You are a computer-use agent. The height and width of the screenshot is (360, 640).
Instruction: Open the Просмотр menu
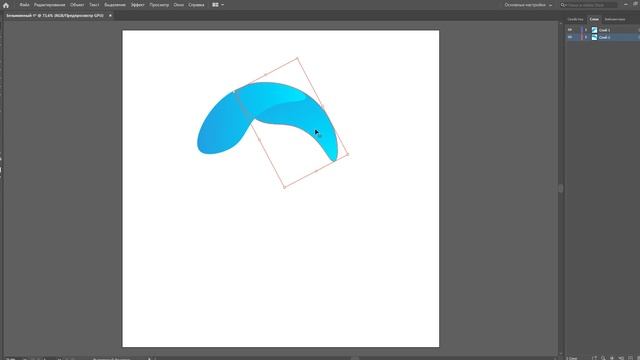pyautogui.click(x=159, y=5)
